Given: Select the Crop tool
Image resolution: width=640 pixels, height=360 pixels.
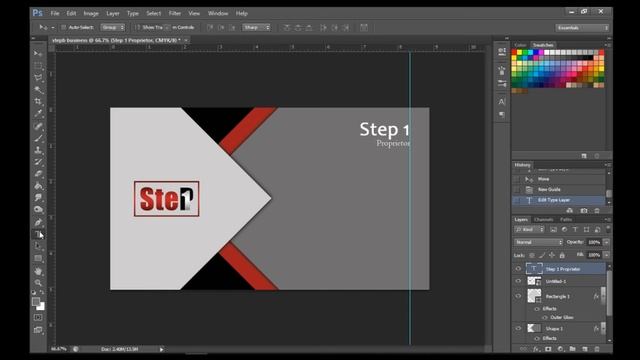Looking at the screenshot, I should (x=38, y=101).
